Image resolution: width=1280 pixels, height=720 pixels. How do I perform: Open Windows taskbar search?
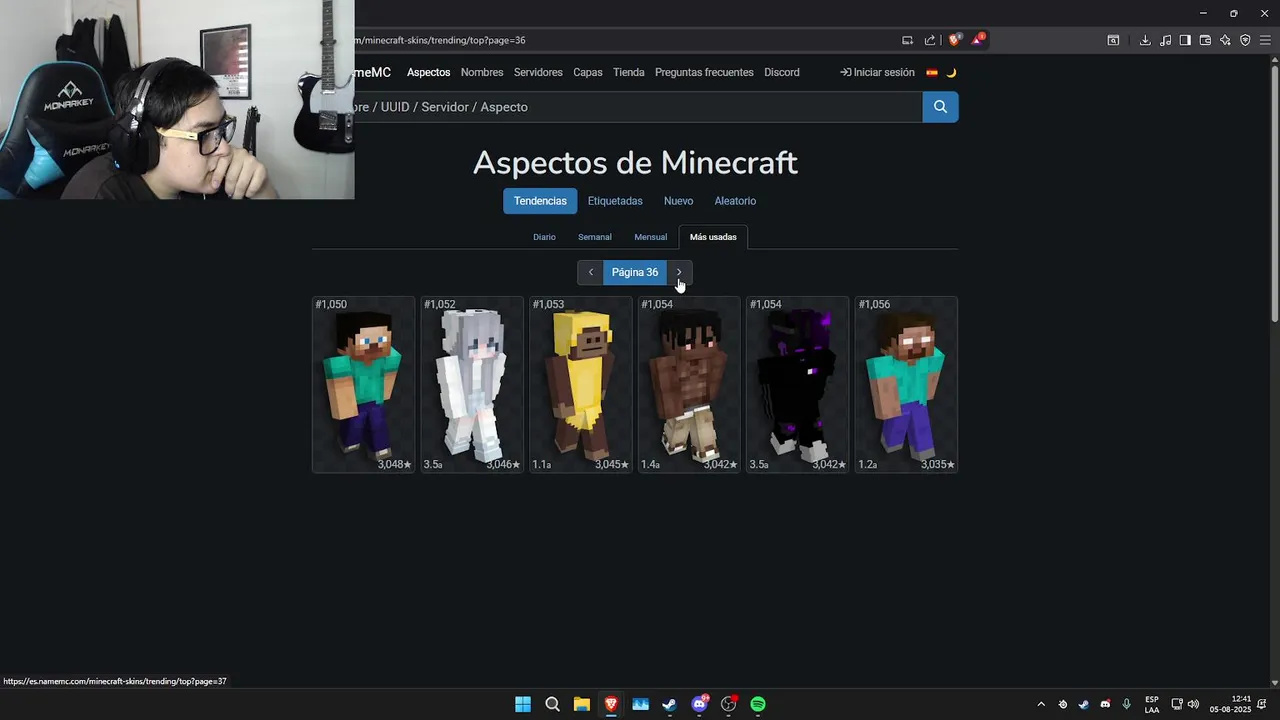tap(552, 704)
